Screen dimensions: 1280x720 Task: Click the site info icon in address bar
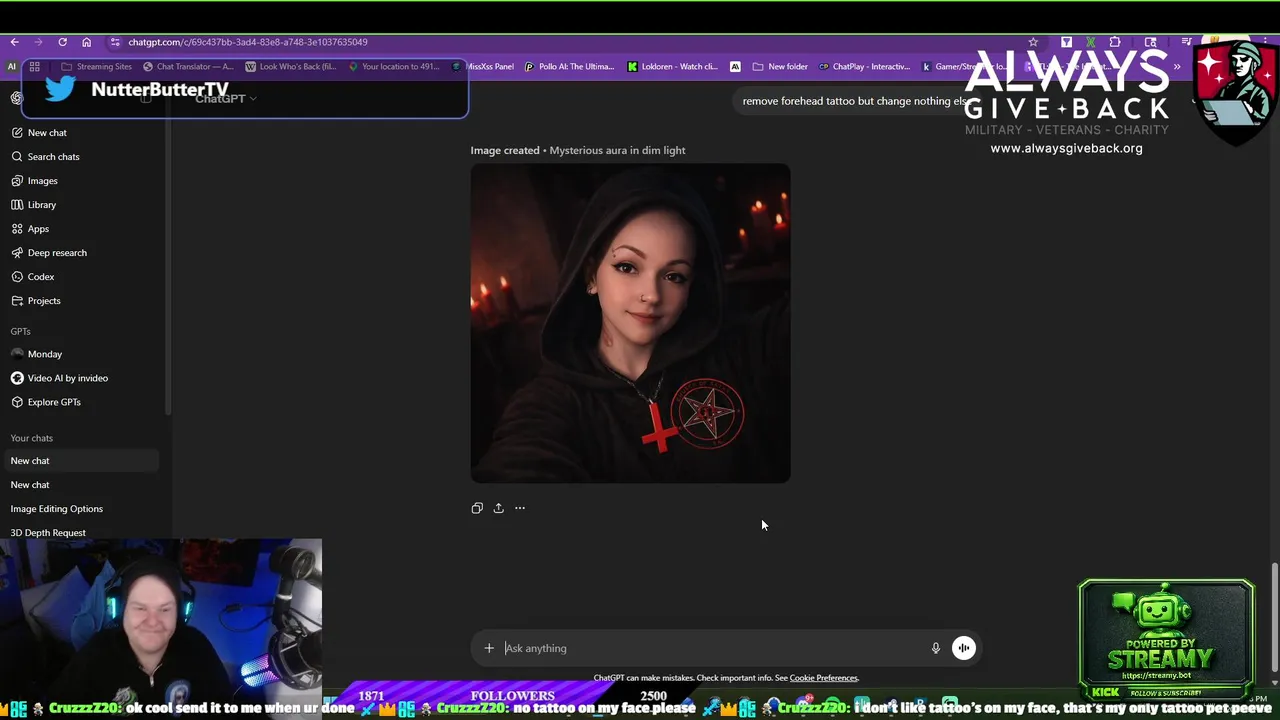[x=115, y=42]
